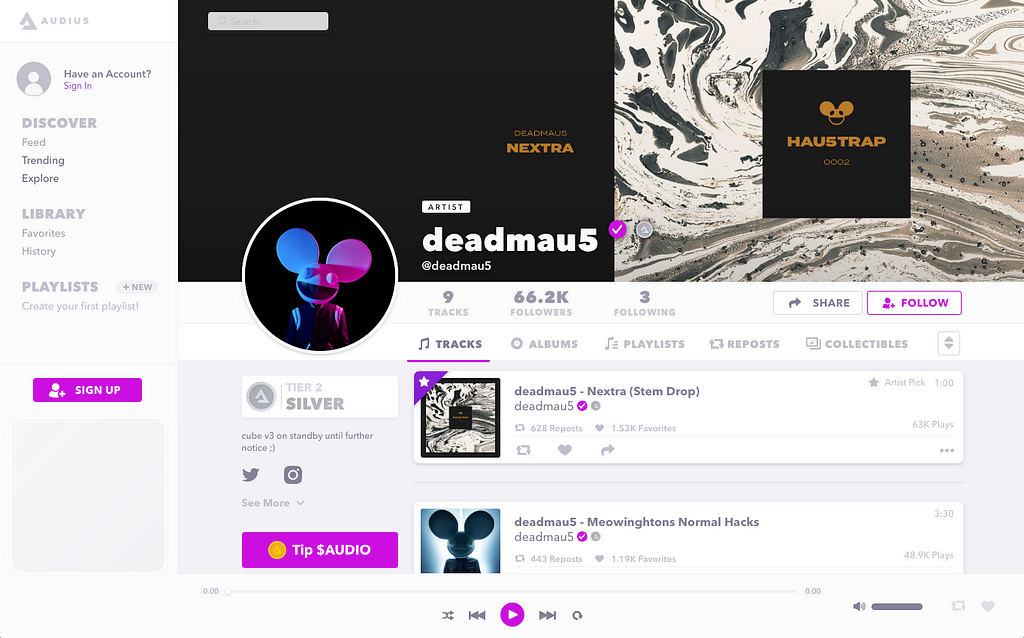The width and height of the screenshot is (1024, 638).
Task: Switch to the Albums tab
Action: pos(544,343)
